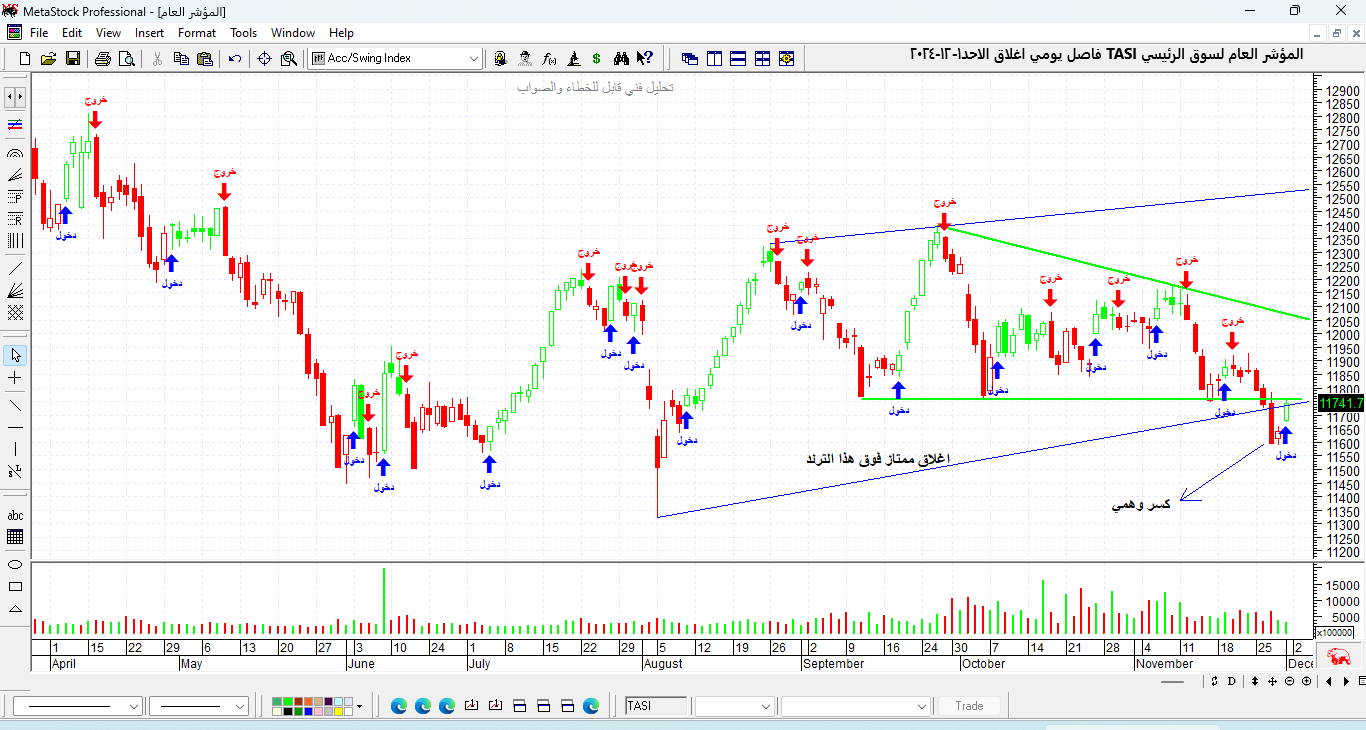The height and width of the screenshot is (730, 1366).
Task: Open the Edit menu
Action: pos(72,33)
